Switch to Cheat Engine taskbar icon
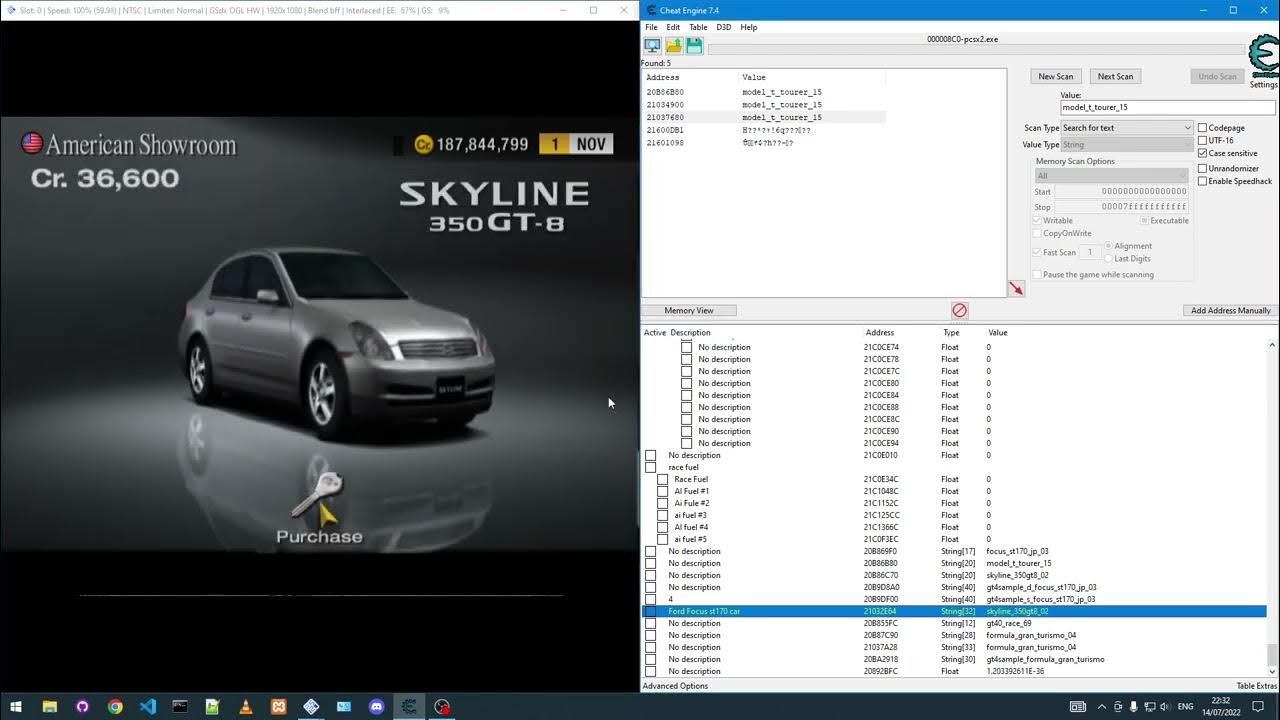 [x=409, y=706]
